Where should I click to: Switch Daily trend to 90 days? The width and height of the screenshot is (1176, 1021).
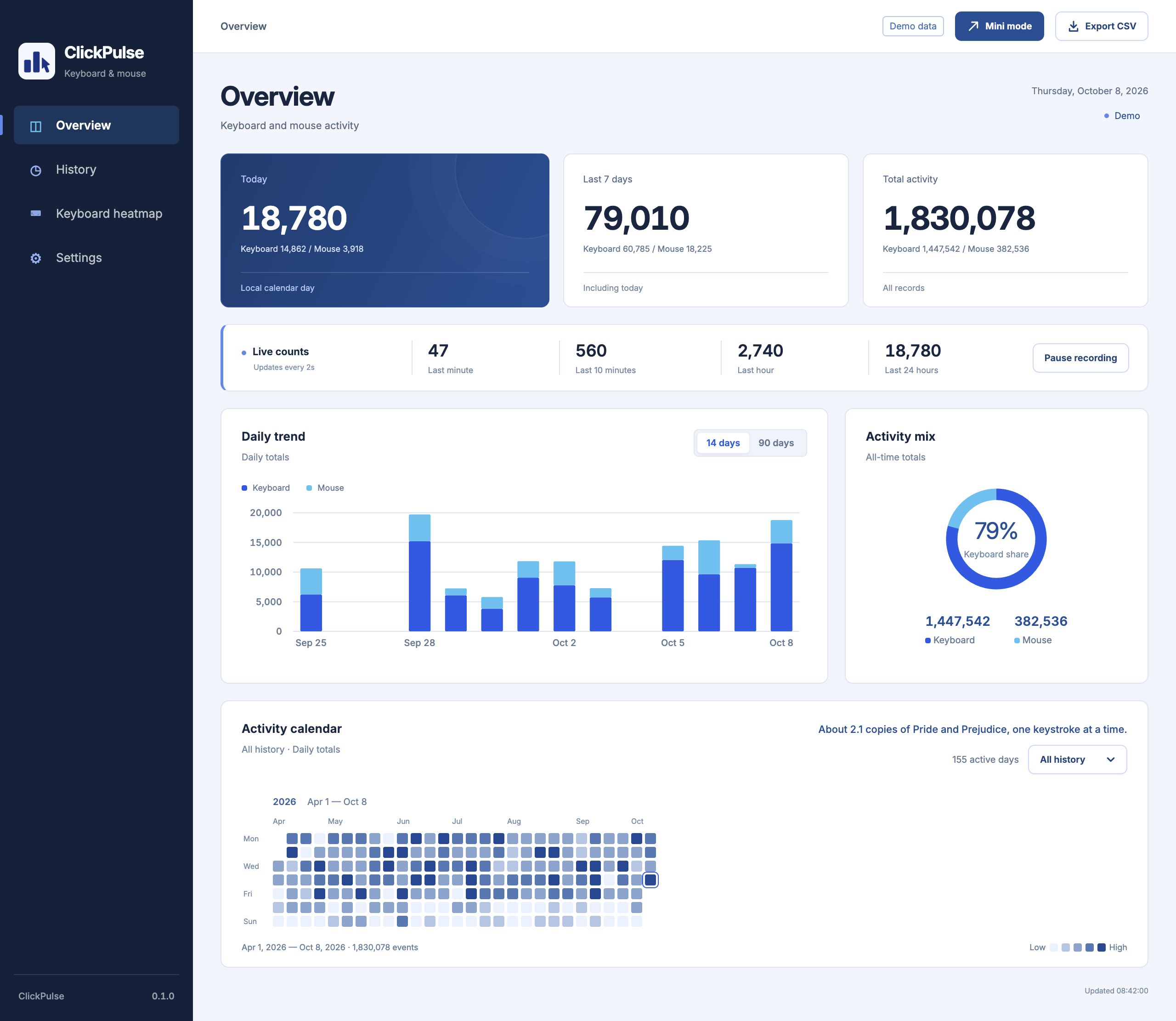pos(775,443)
